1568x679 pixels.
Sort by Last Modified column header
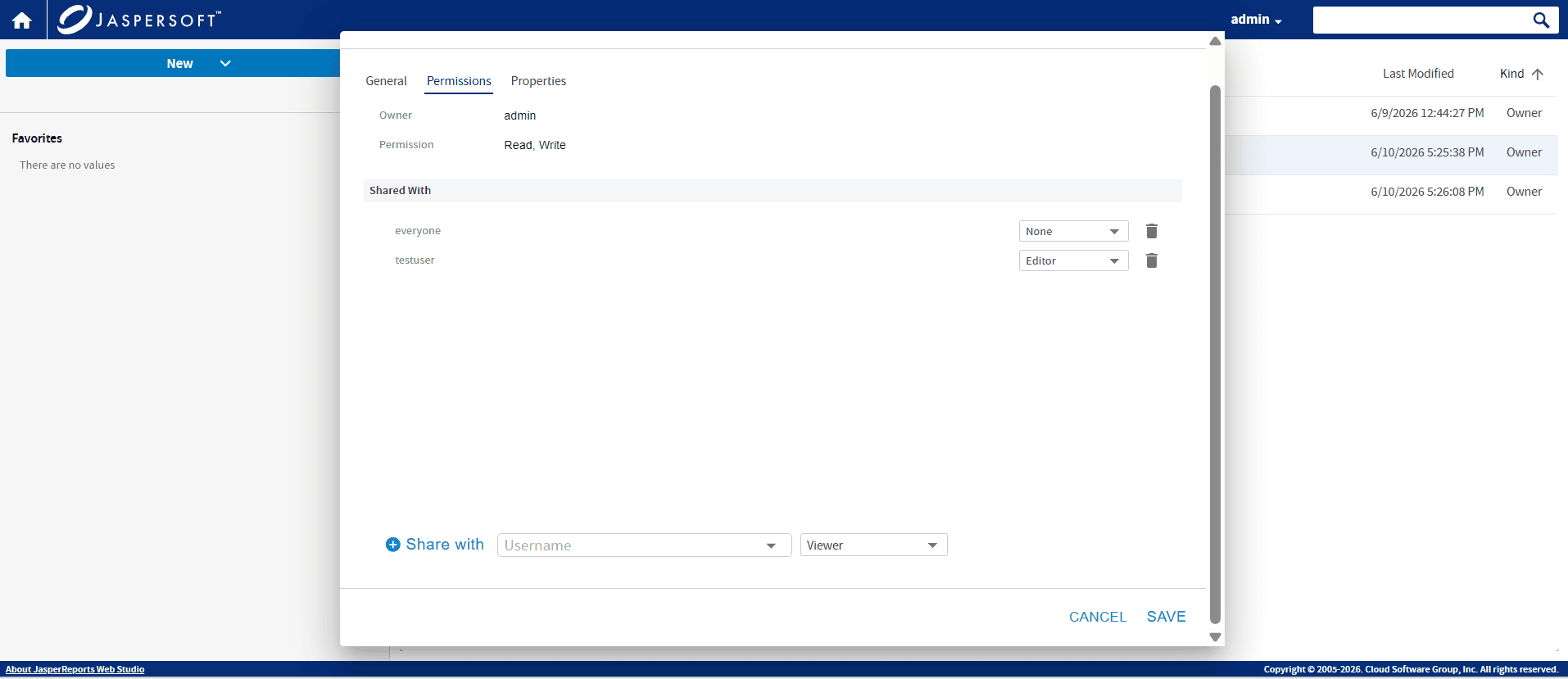[x=1418, y=74]
